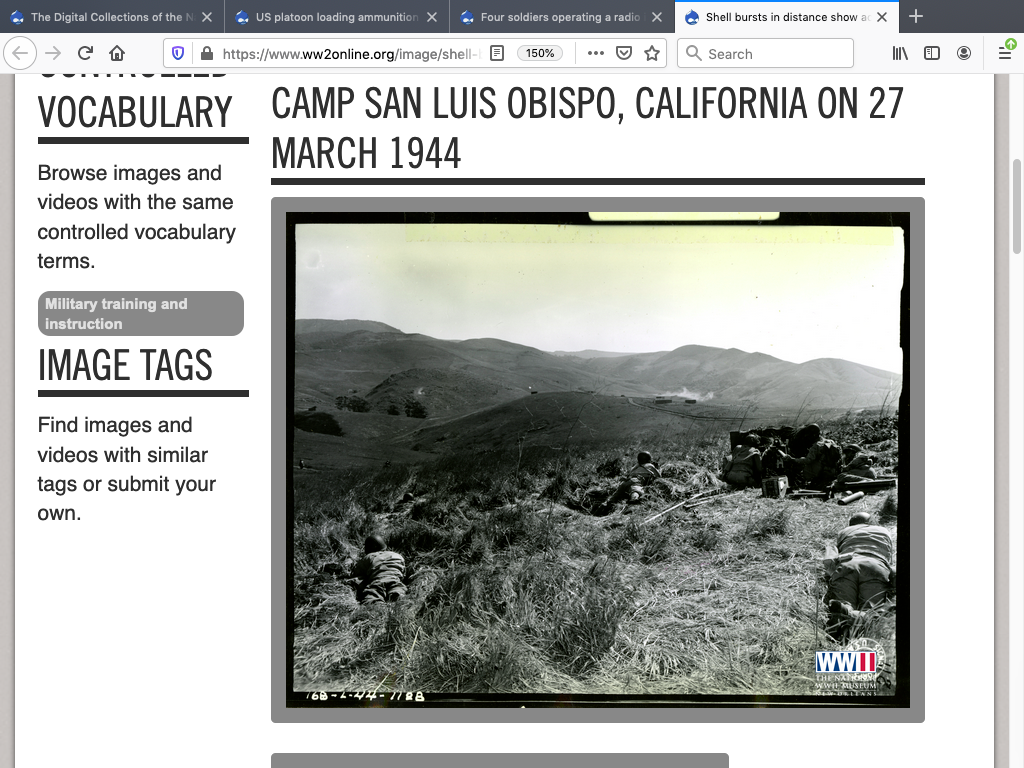Toggle the sidebar panel icon
Viewport: 1024px width, 768px height.
pyautogui.click(x=931, y=54)
